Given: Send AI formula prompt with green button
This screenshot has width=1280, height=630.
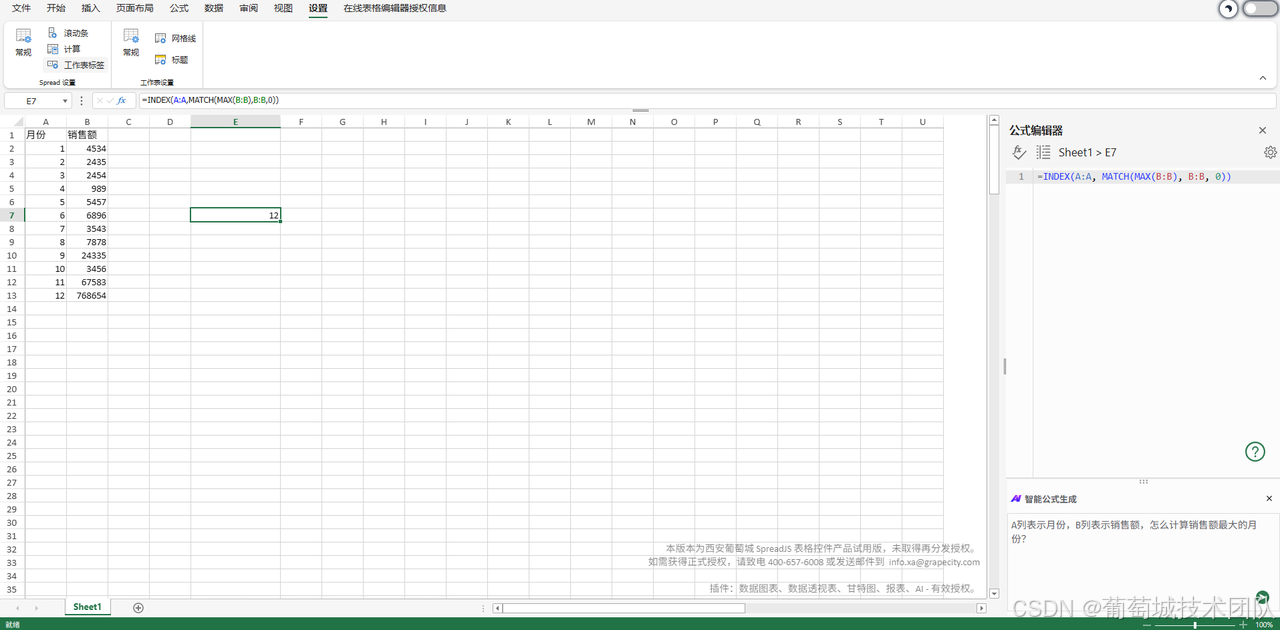Looking at the screenshot, I should pos(1263,597).
